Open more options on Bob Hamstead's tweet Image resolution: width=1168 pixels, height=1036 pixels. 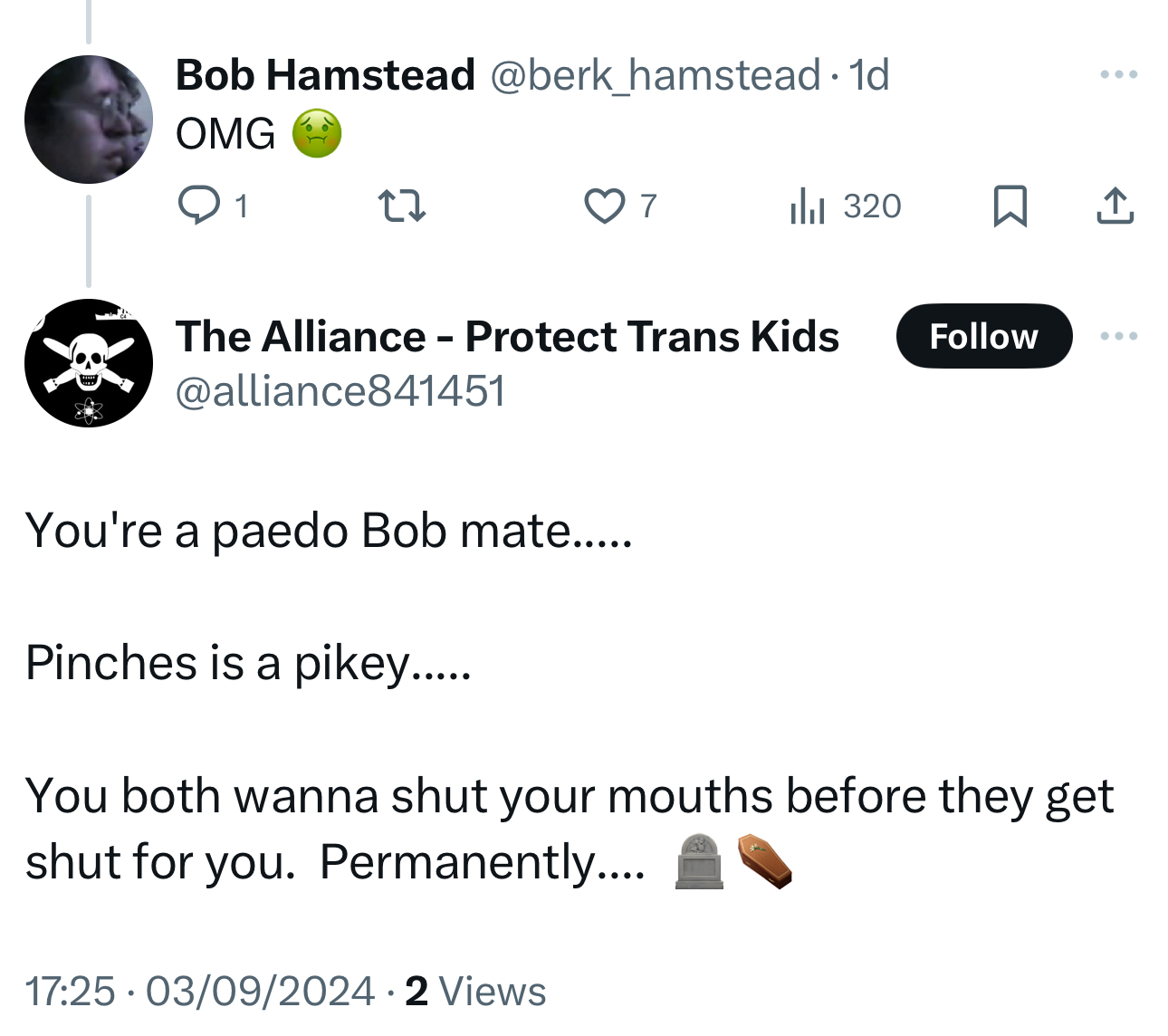[1118, 74]
